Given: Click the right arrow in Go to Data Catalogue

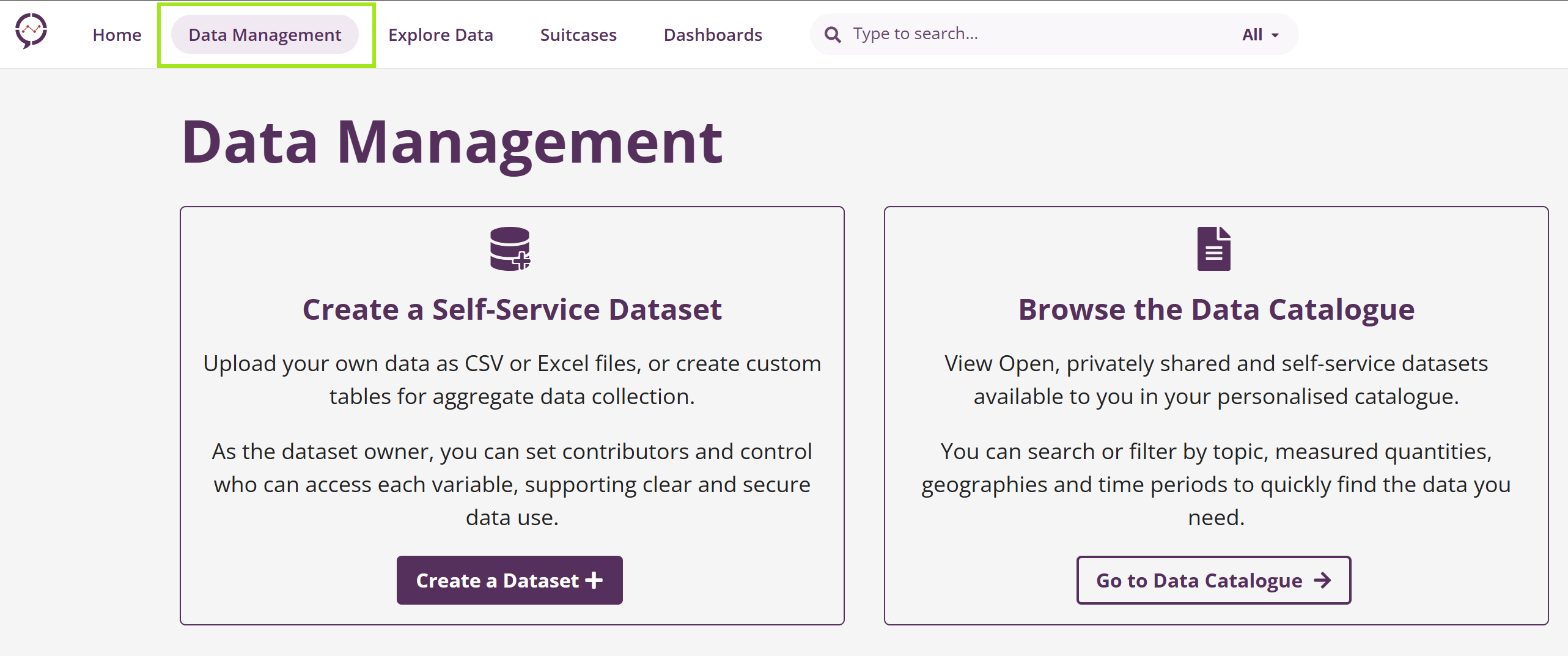Looking at the screenshot, I should [1322, 580].
